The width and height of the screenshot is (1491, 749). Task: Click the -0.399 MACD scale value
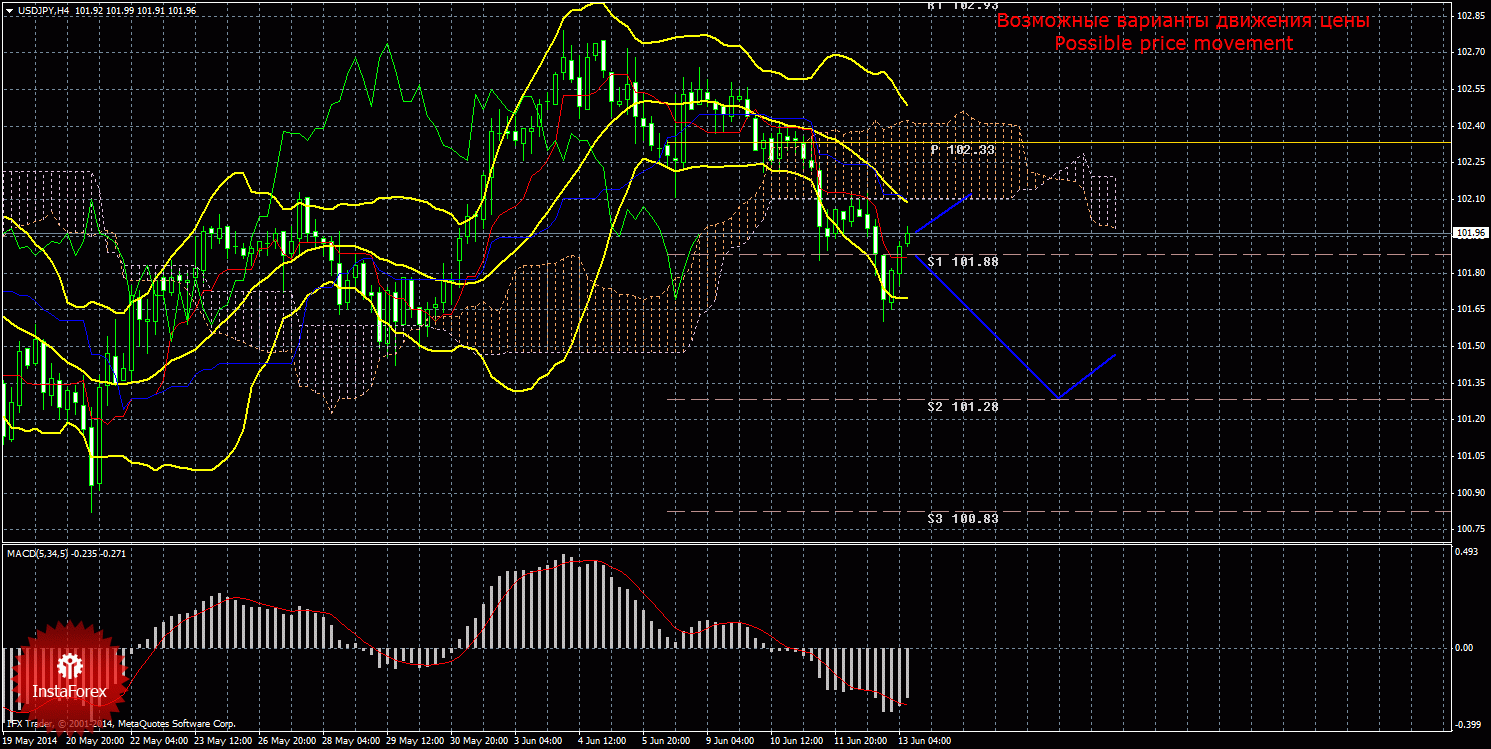click(1466, 724)
